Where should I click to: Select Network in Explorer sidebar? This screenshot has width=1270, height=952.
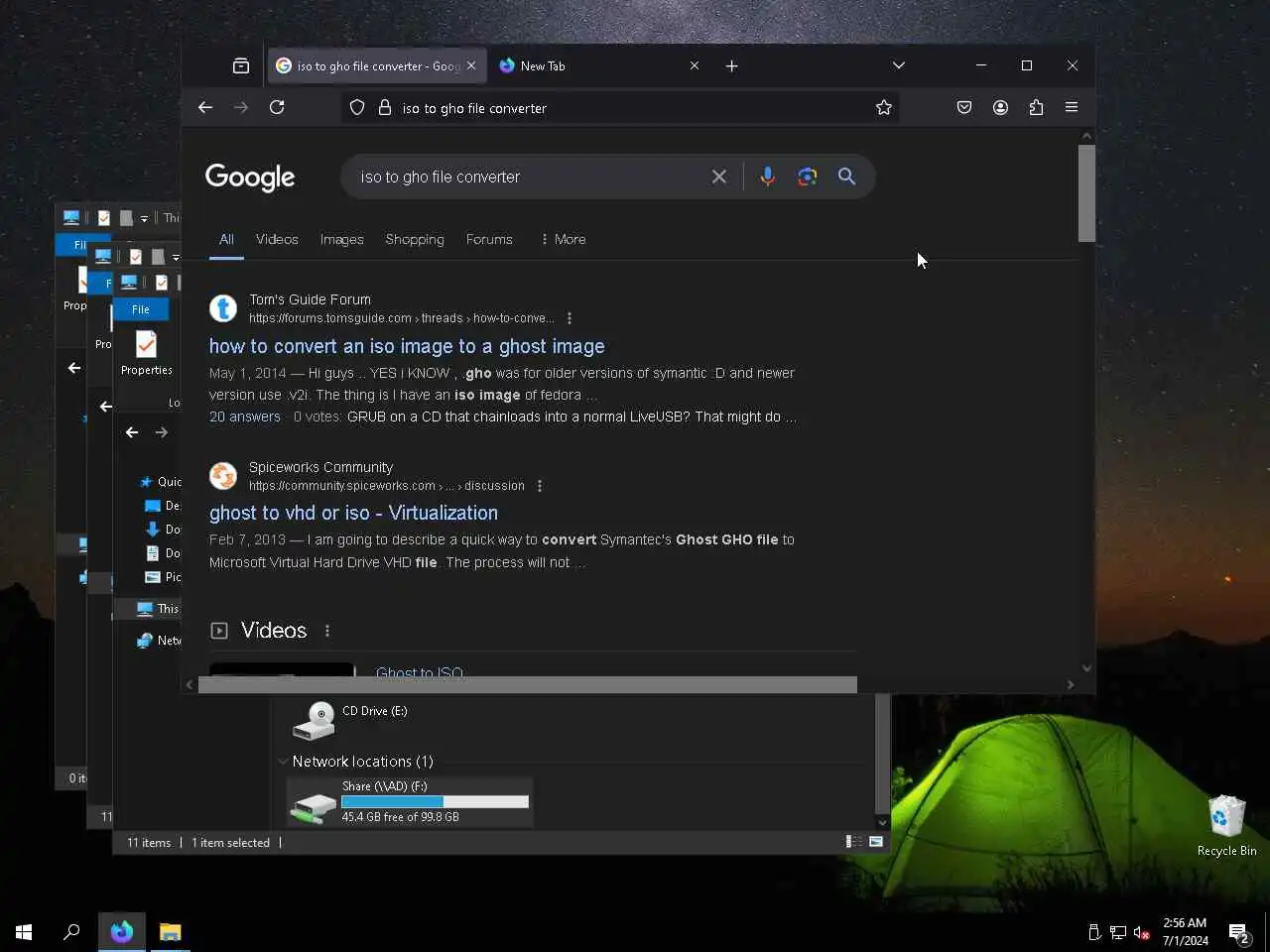tap(160, 641)
